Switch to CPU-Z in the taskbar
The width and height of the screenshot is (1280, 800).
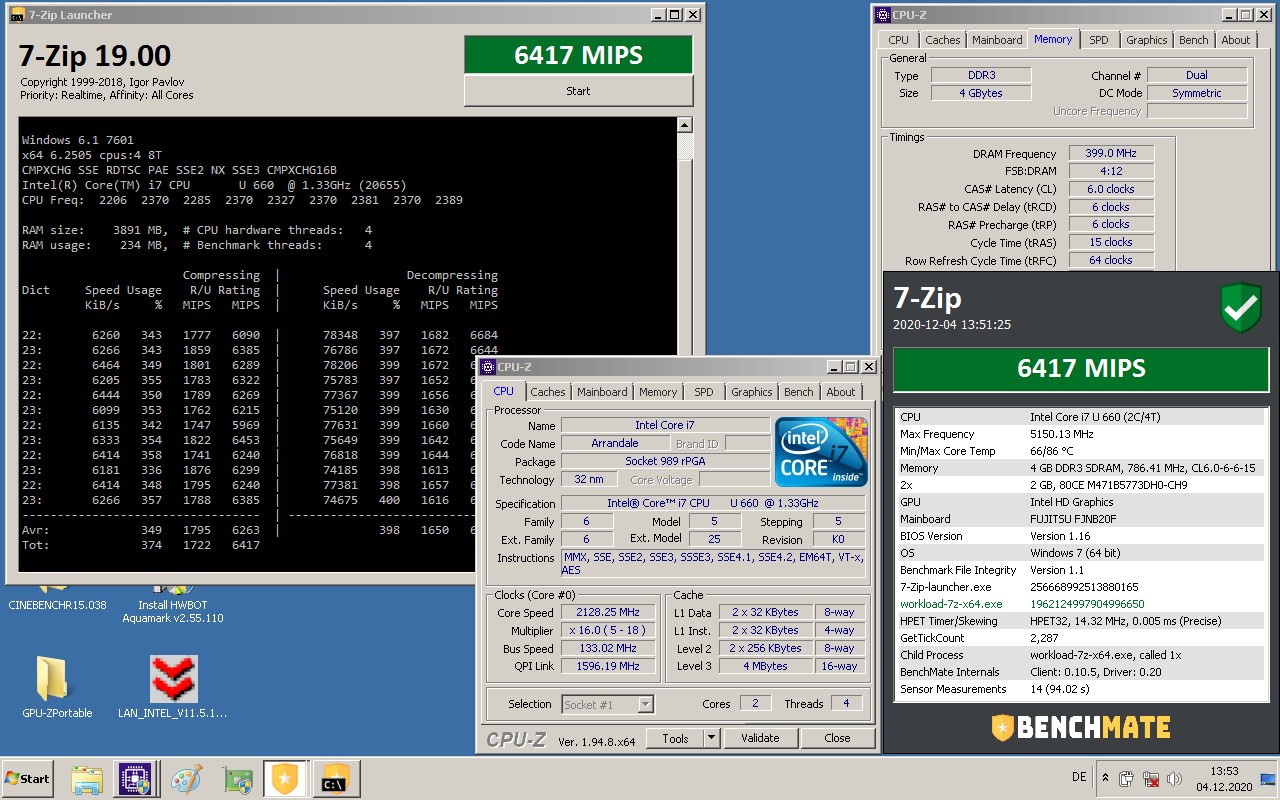pyautogui.click(x=135, y=779)
